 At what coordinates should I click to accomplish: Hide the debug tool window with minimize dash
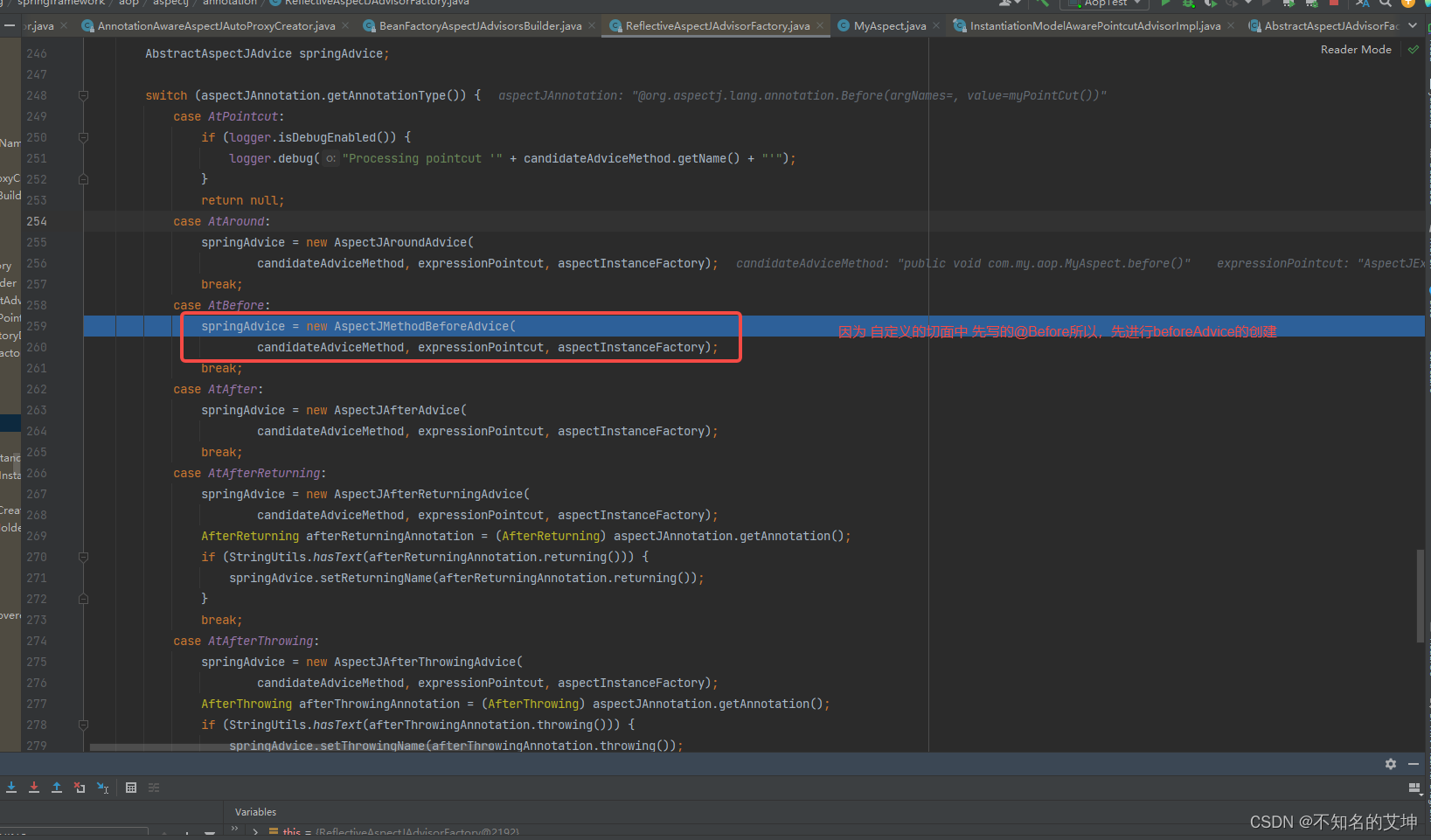(1414, 764)
